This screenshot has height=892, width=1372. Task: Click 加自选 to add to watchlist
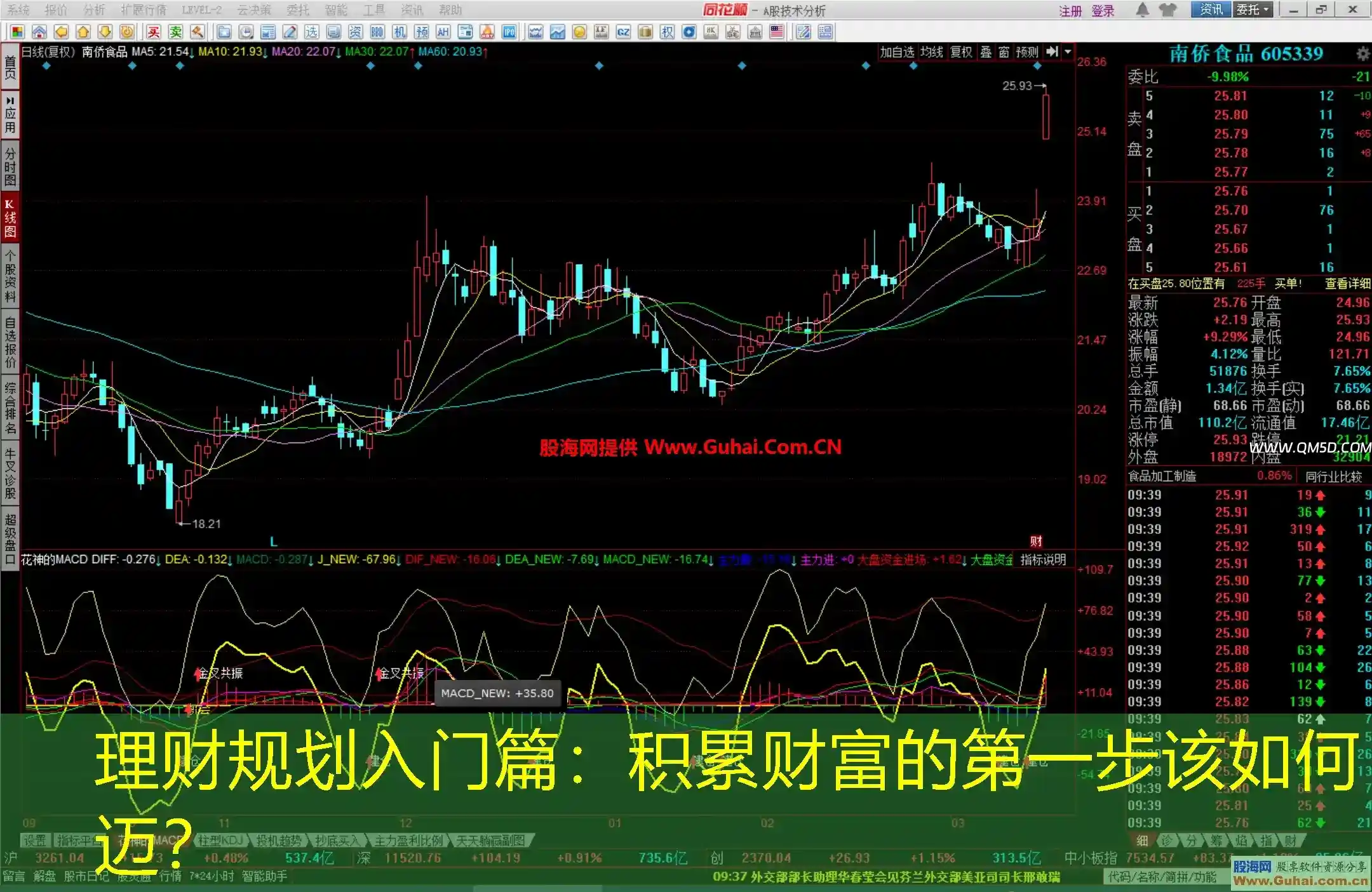(x=897, y=52)
